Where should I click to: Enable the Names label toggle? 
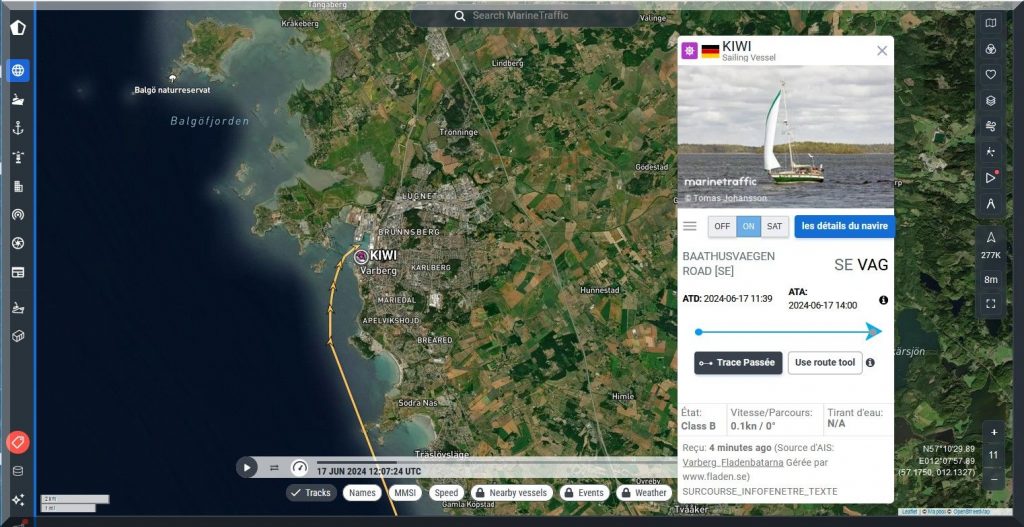[x=362, y=493]
